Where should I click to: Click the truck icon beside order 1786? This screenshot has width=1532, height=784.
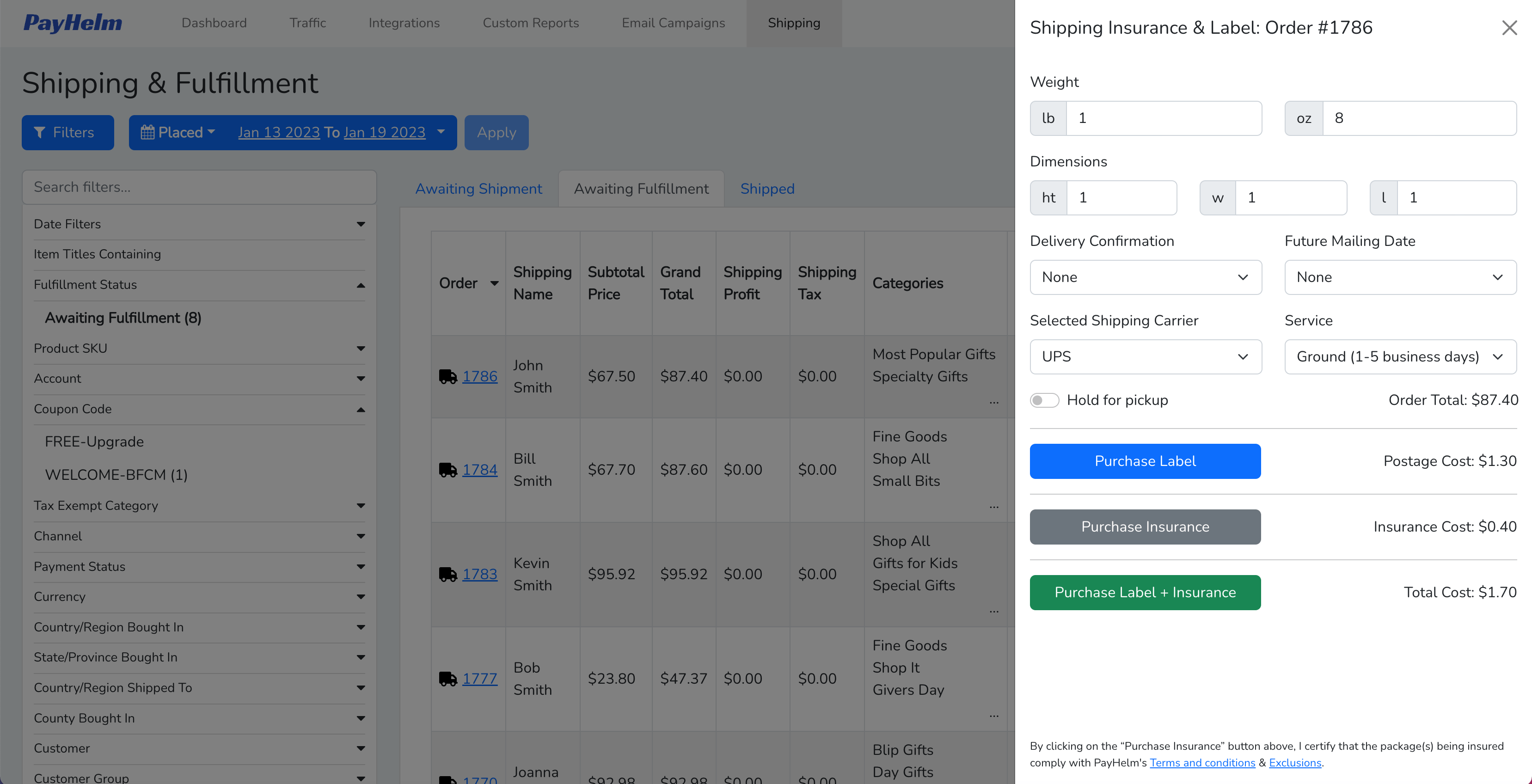(447, 377)
